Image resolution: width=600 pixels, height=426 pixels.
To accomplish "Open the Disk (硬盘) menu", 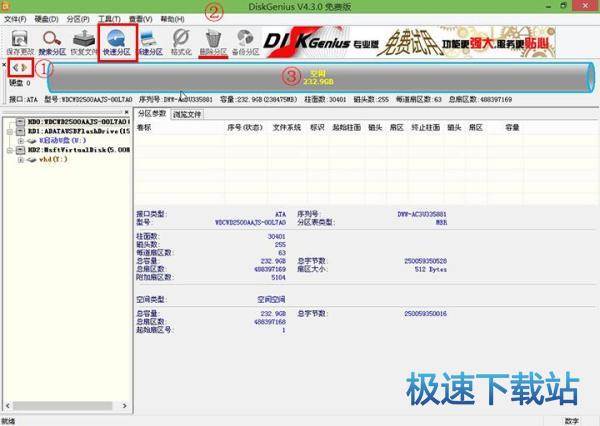I will point(46,19).
